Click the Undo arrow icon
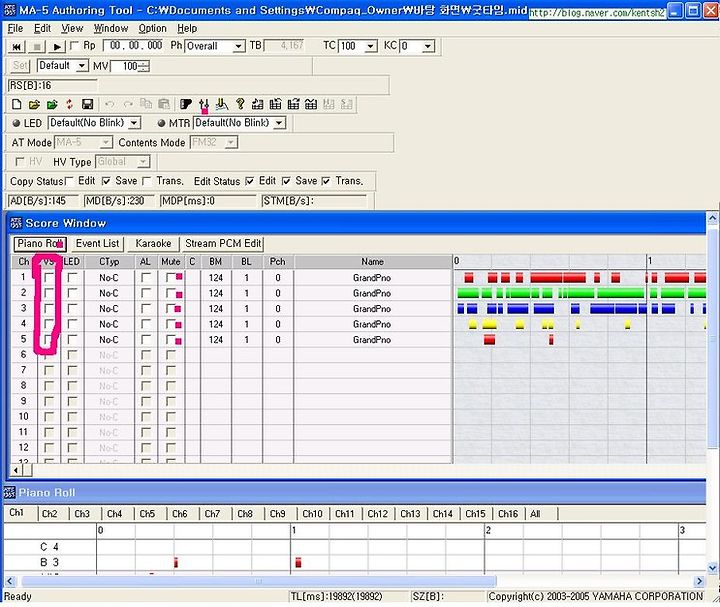Viewport: 720px width, 607px height. tap(110, 104)
